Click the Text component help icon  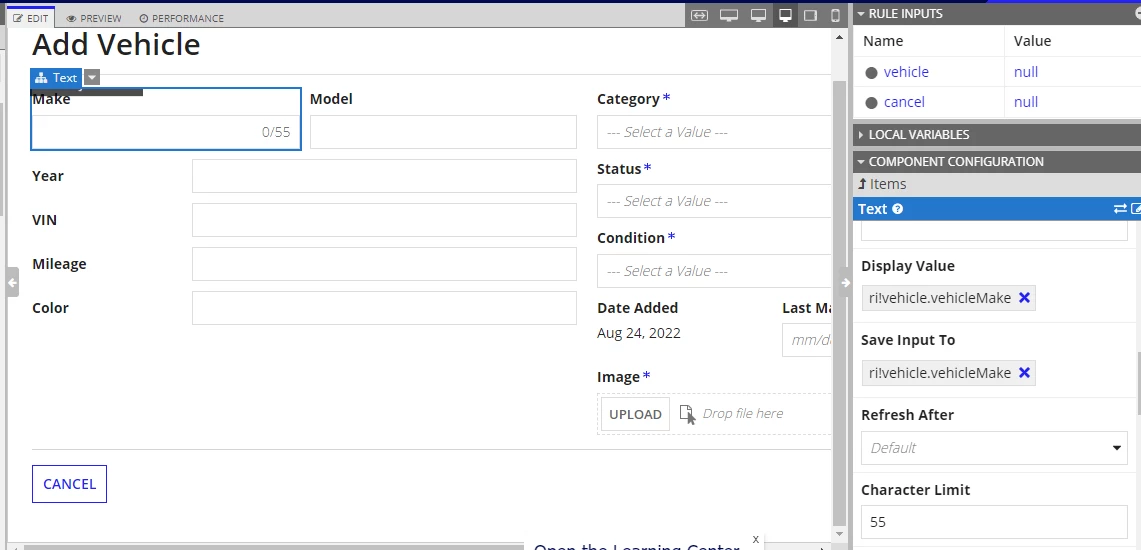click(897, 209)
